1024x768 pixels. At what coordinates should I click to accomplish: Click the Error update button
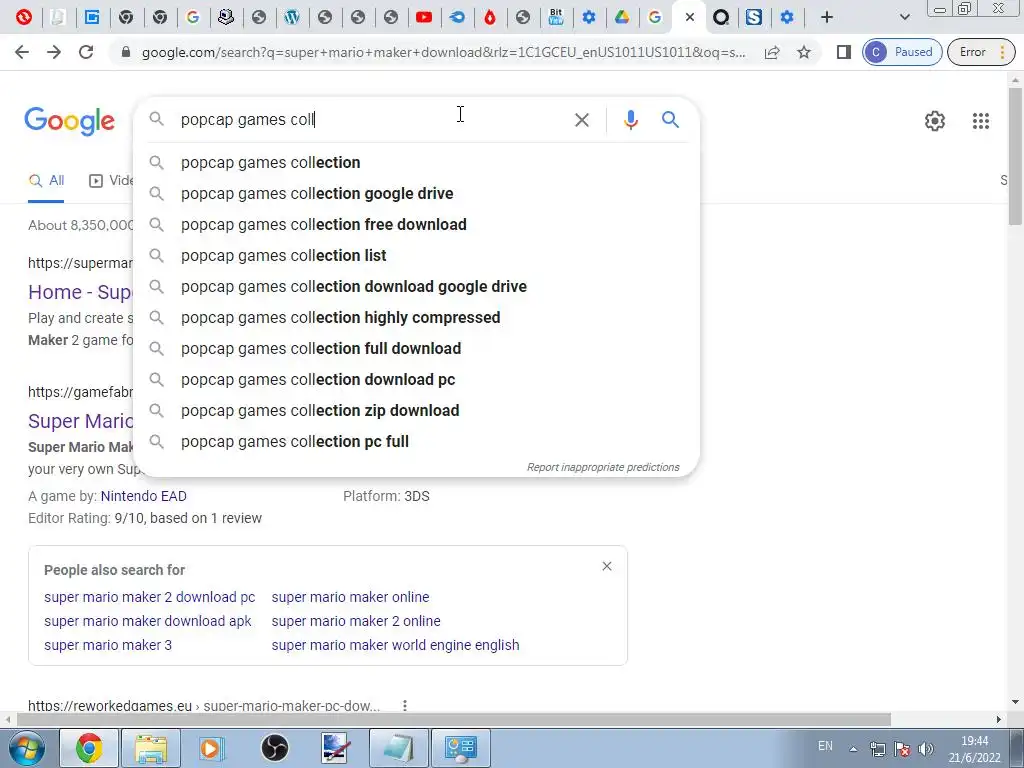coord(981,52)
